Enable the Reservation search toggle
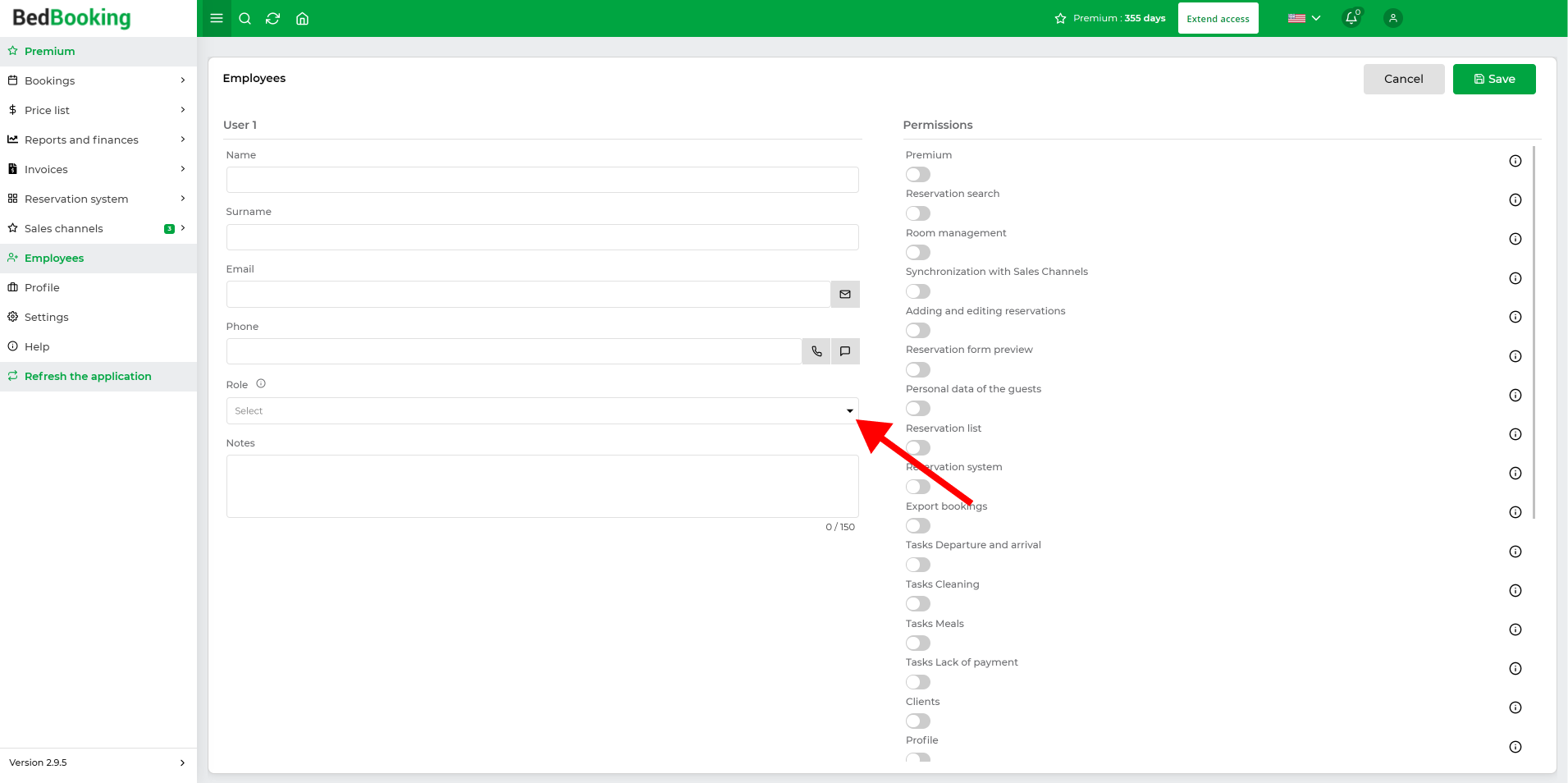The height and width of the screenshot is (783, 1568). pyautogui.click(x=918, y=213)
